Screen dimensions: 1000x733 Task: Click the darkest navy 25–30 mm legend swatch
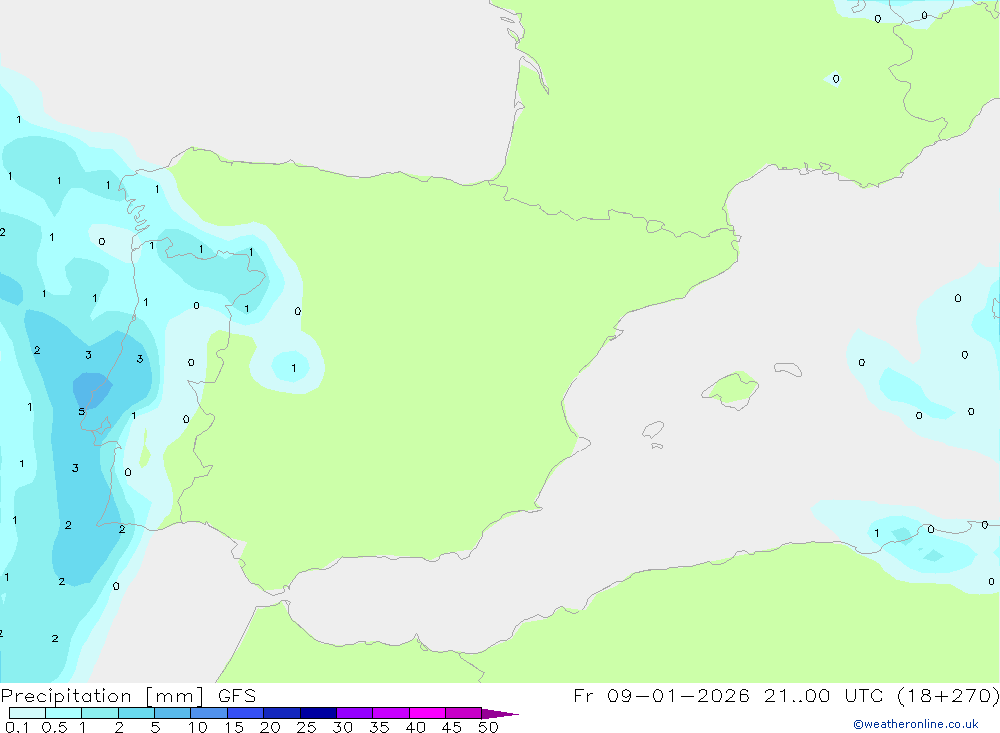point(318,713)
